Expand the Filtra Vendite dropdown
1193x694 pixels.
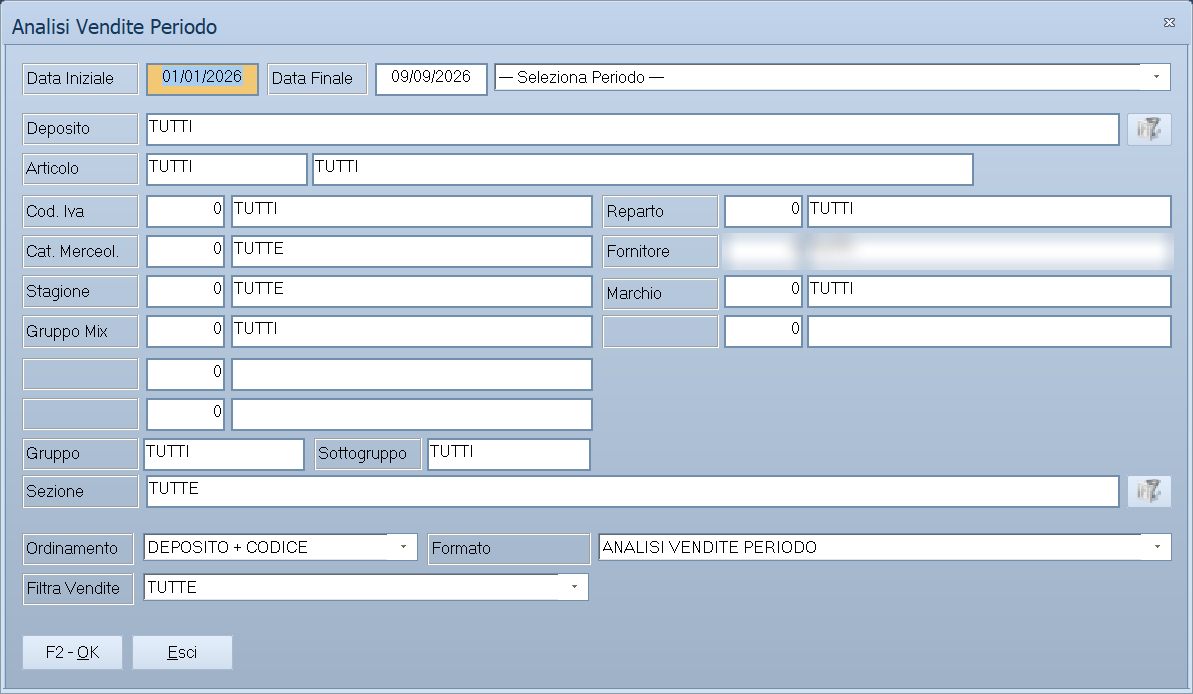[x=574, y=587]
